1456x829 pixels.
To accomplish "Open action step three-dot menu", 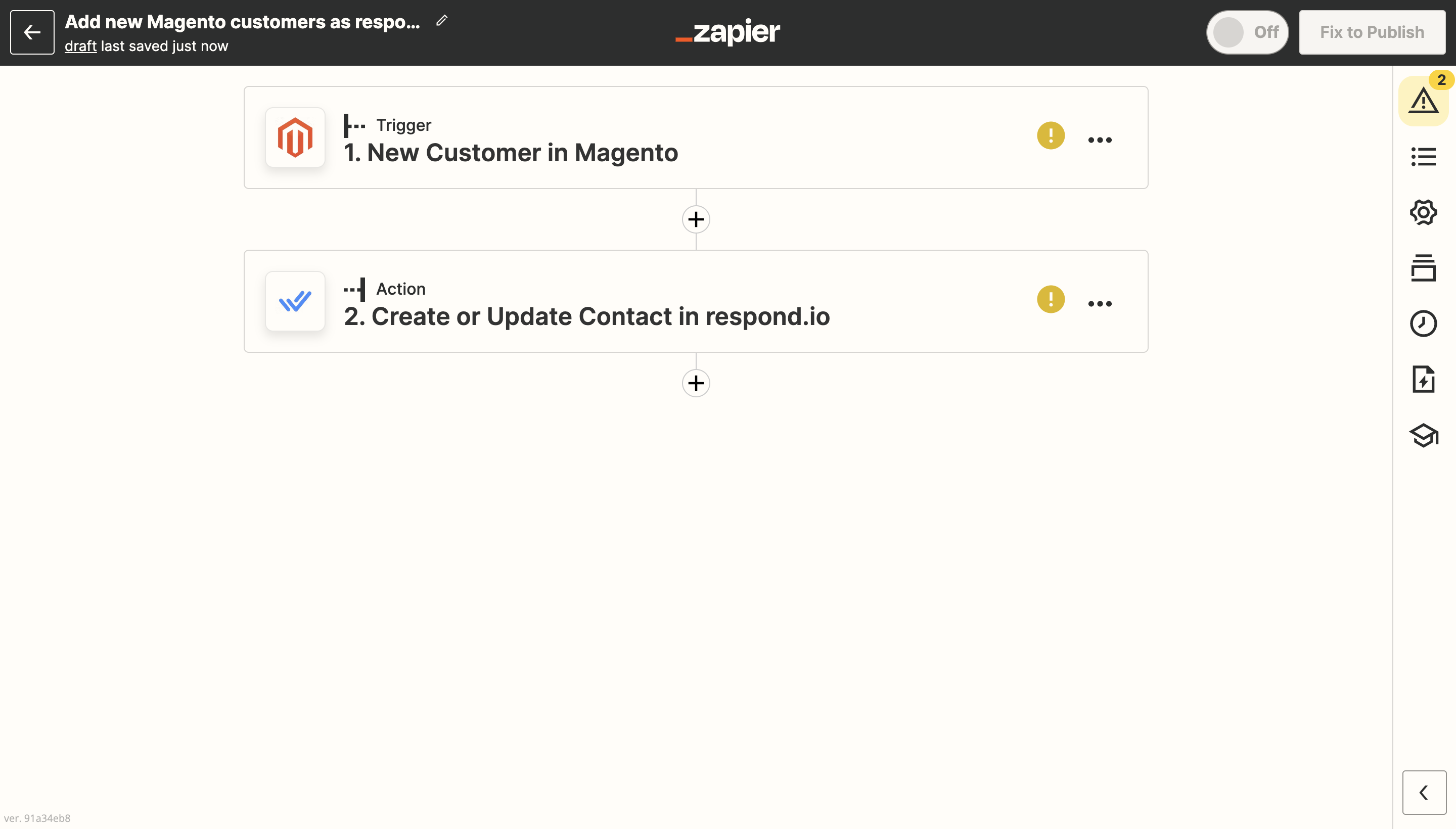I will coord(1099,303).
